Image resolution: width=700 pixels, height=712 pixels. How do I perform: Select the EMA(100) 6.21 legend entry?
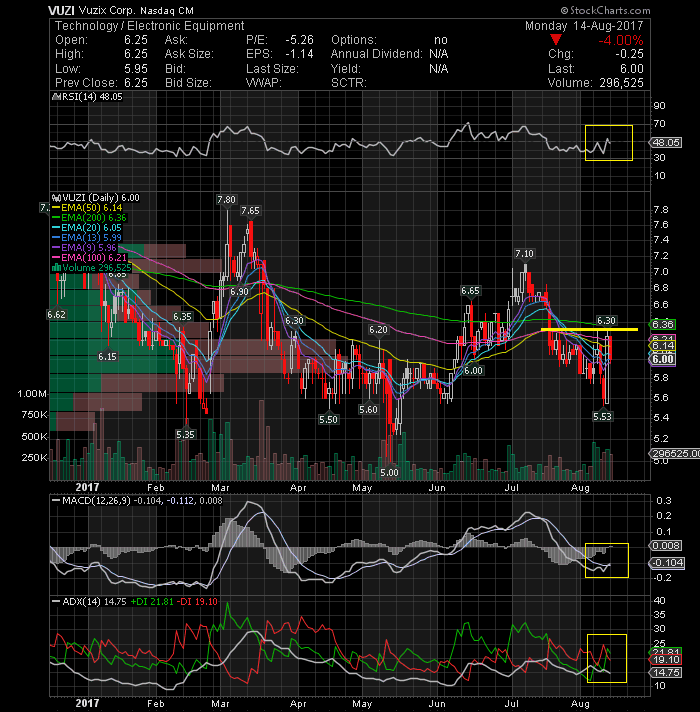(94, 257)
